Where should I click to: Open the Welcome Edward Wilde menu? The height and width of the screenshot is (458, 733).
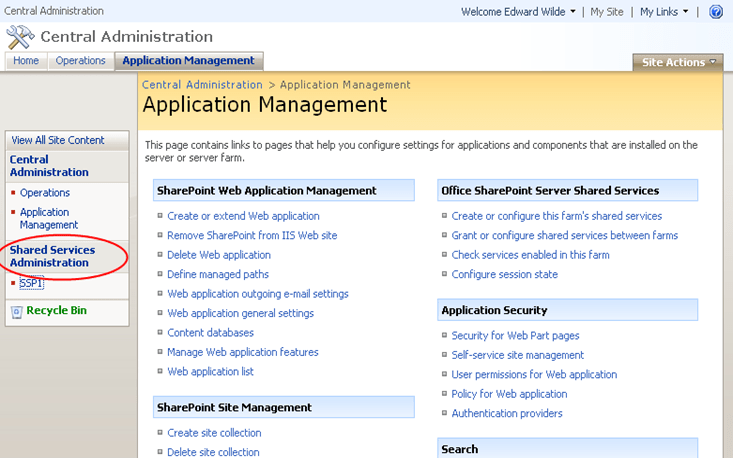click(x=518, y=12)
